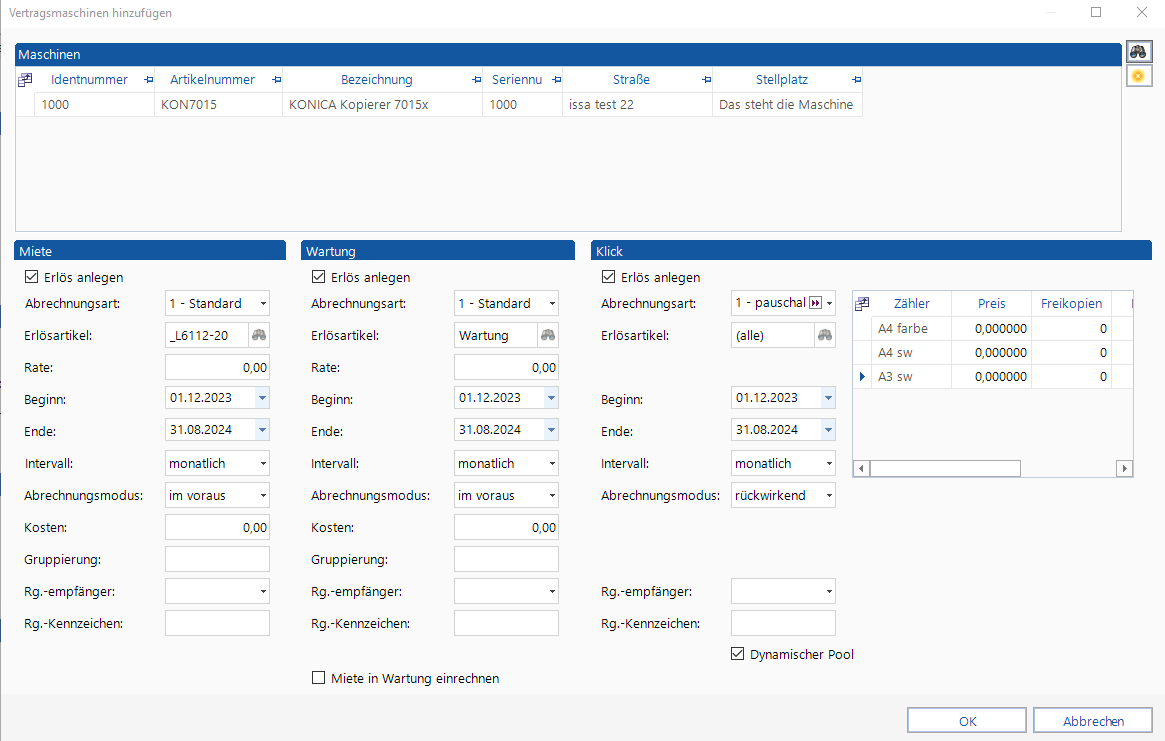Click the Preis column header
The width and height of the screenshot is (1165, 741).
(x=991, y=303)
